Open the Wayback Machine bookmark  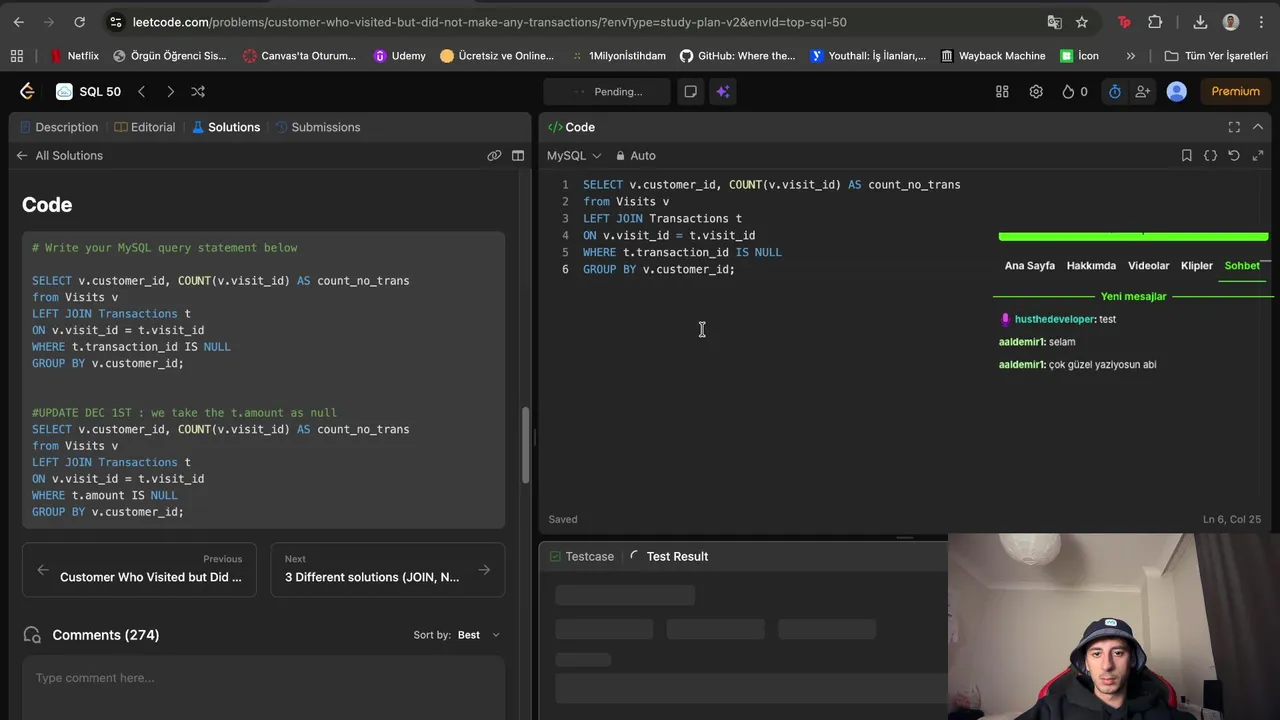point(993,56)
